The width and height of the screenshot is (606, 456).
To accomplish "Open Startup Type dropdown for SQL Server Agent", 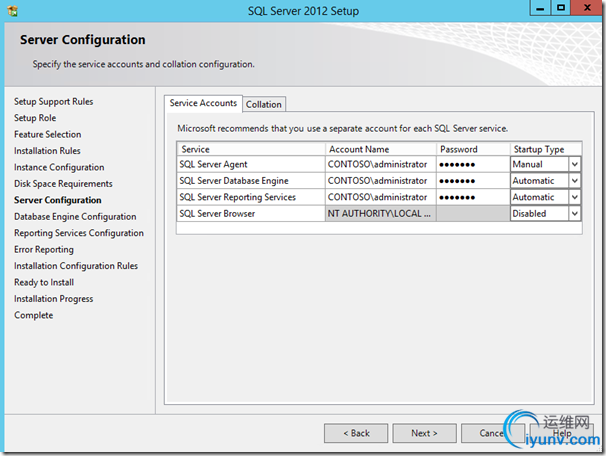I will (x=574, y=164).
